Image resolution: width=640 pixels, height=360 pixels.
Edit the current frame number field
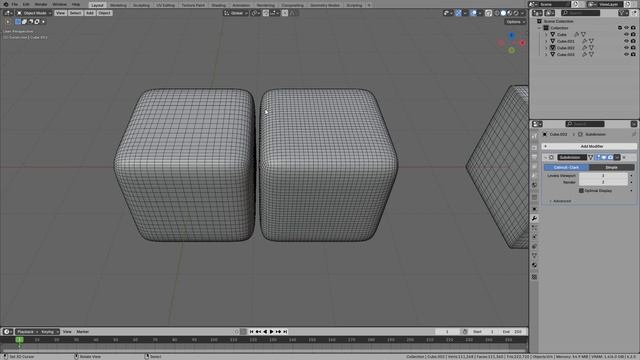[x=447, y=332]
